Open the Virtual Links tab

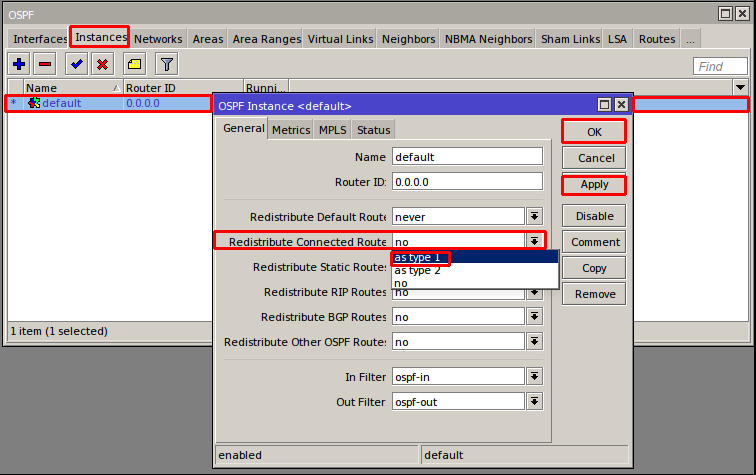(x=340, y=39)
